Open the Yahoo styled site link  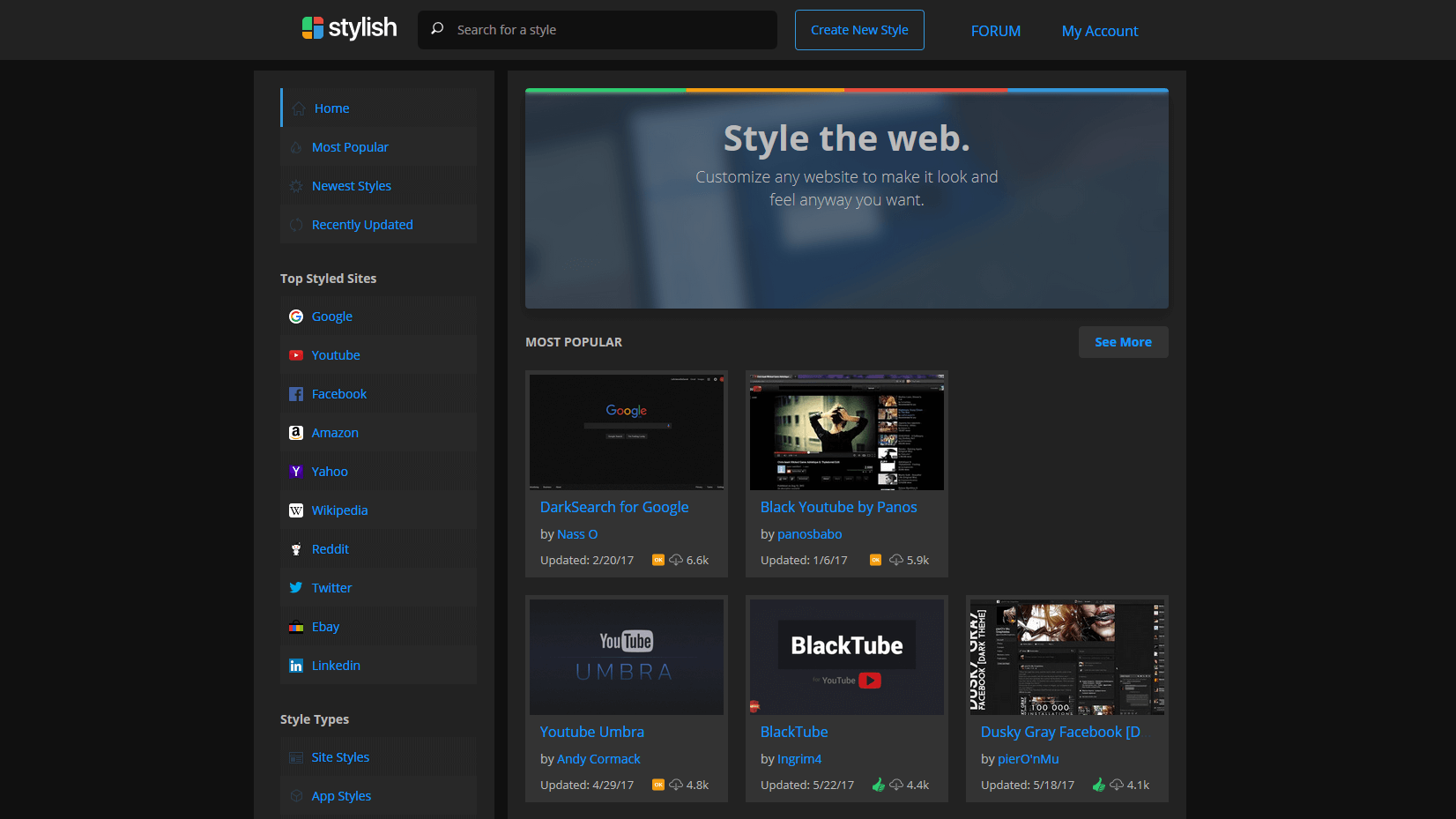click(379, 471)
